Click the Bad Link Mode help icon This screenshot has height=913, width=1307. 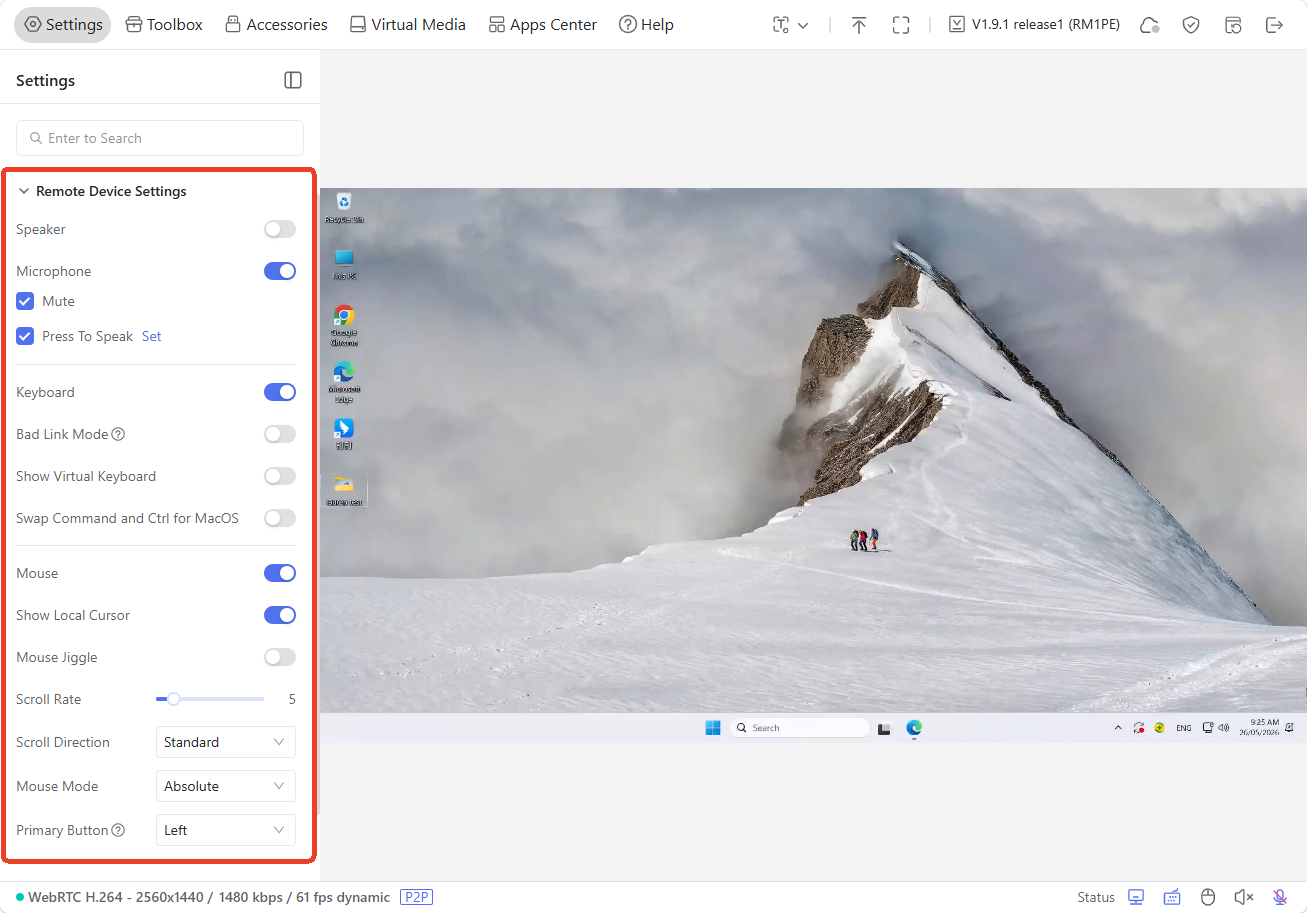[118, 434]
